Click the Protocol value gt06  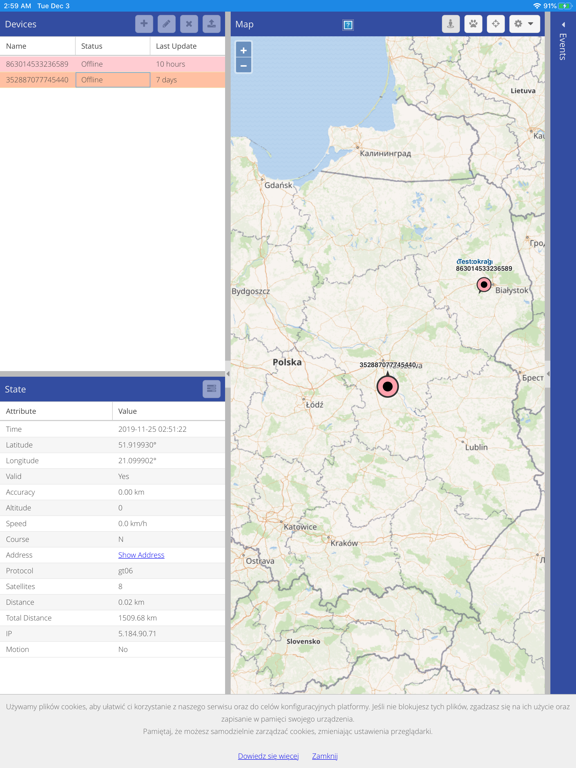pos(125,571)
